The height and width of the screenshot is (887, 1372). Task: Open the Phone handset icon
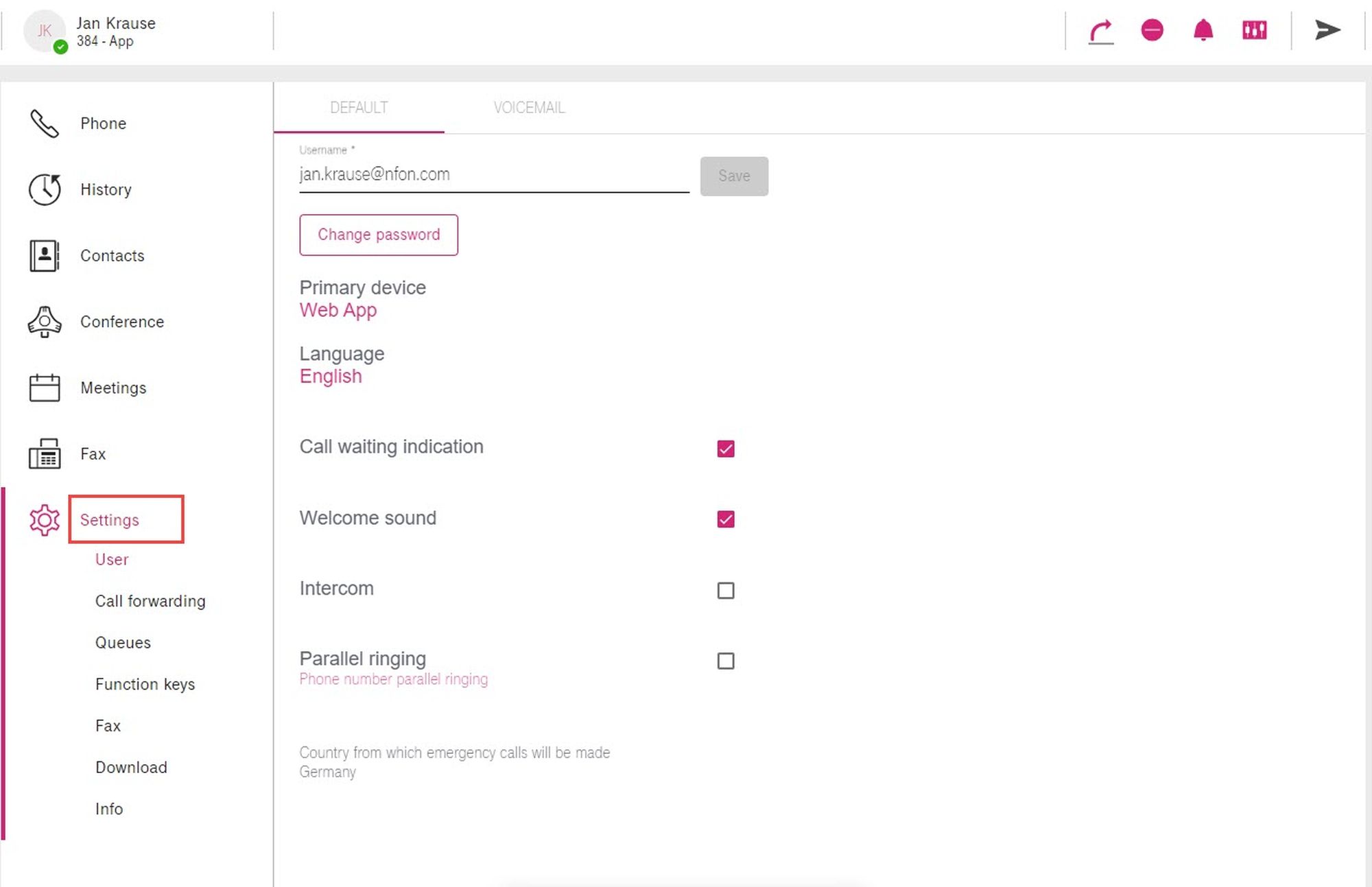[x=45, y=123]
